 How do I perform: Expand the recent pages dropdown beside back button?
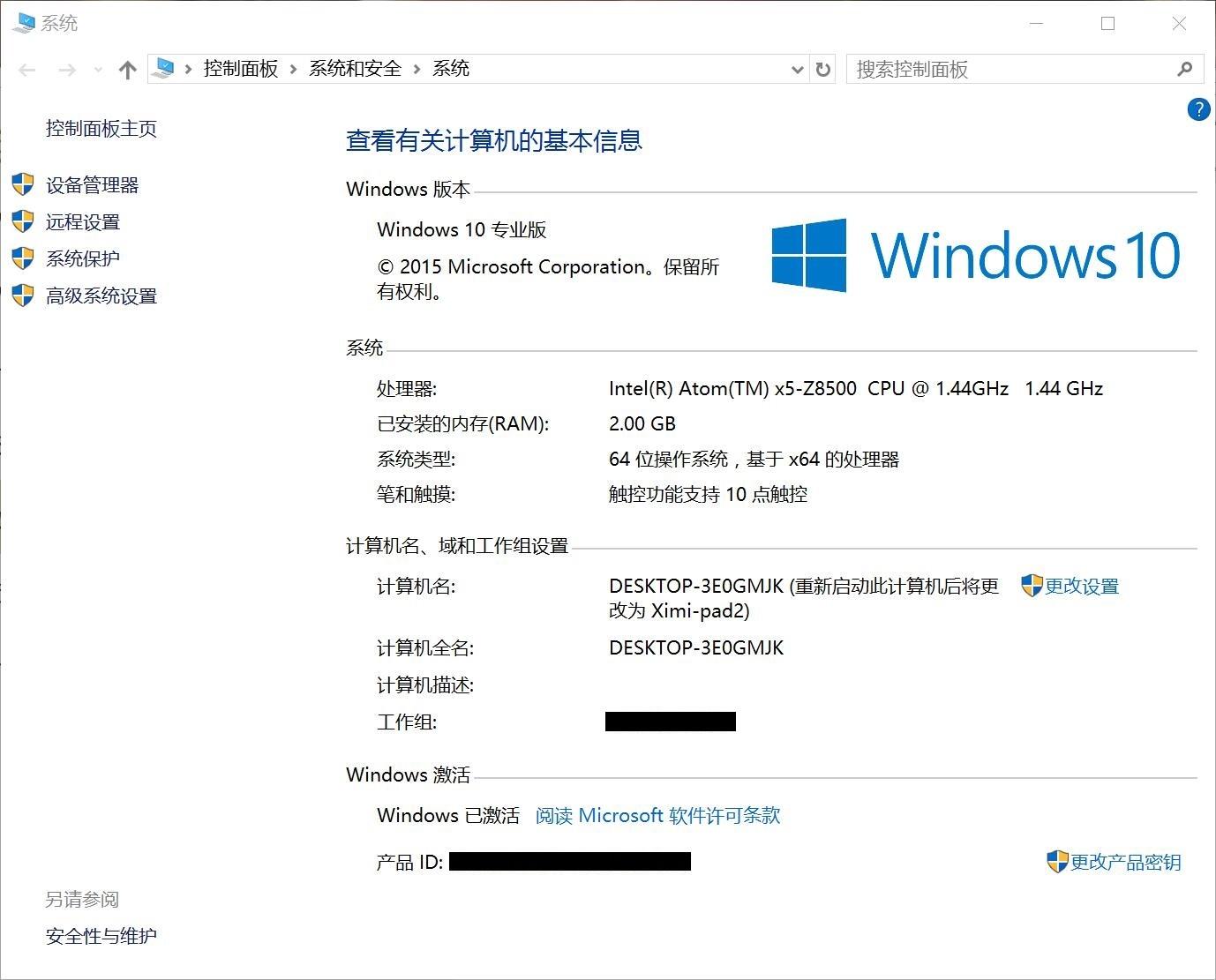[x=97, y=70]
